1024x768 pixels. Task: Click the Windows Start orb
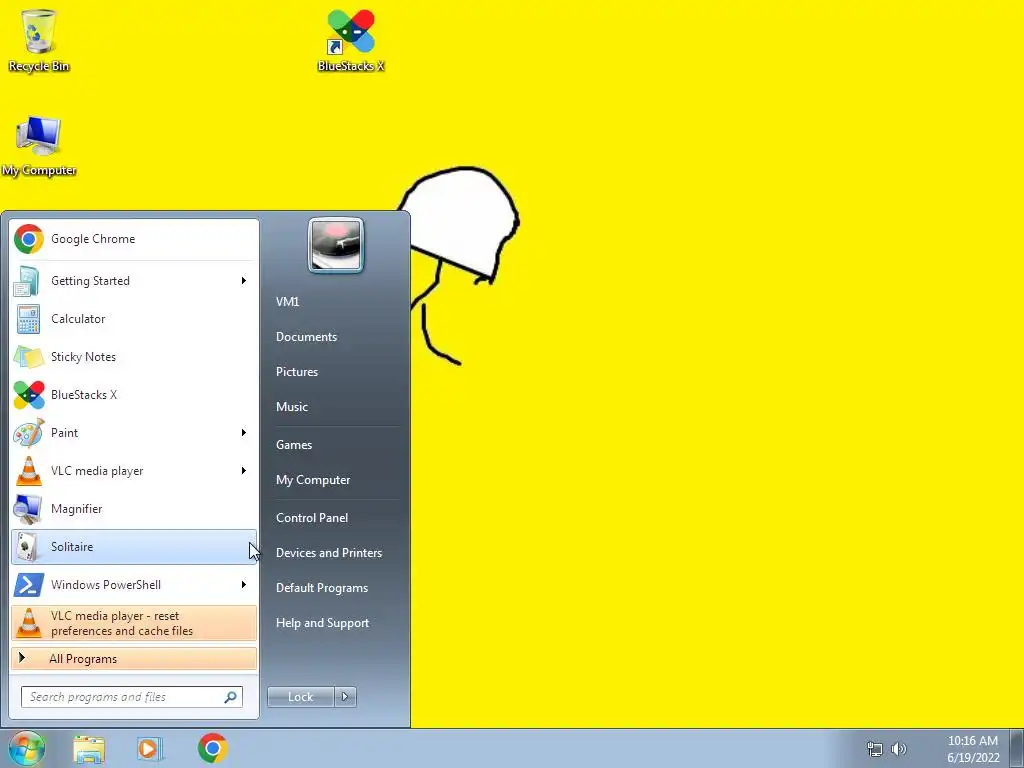tap(27, 748)
